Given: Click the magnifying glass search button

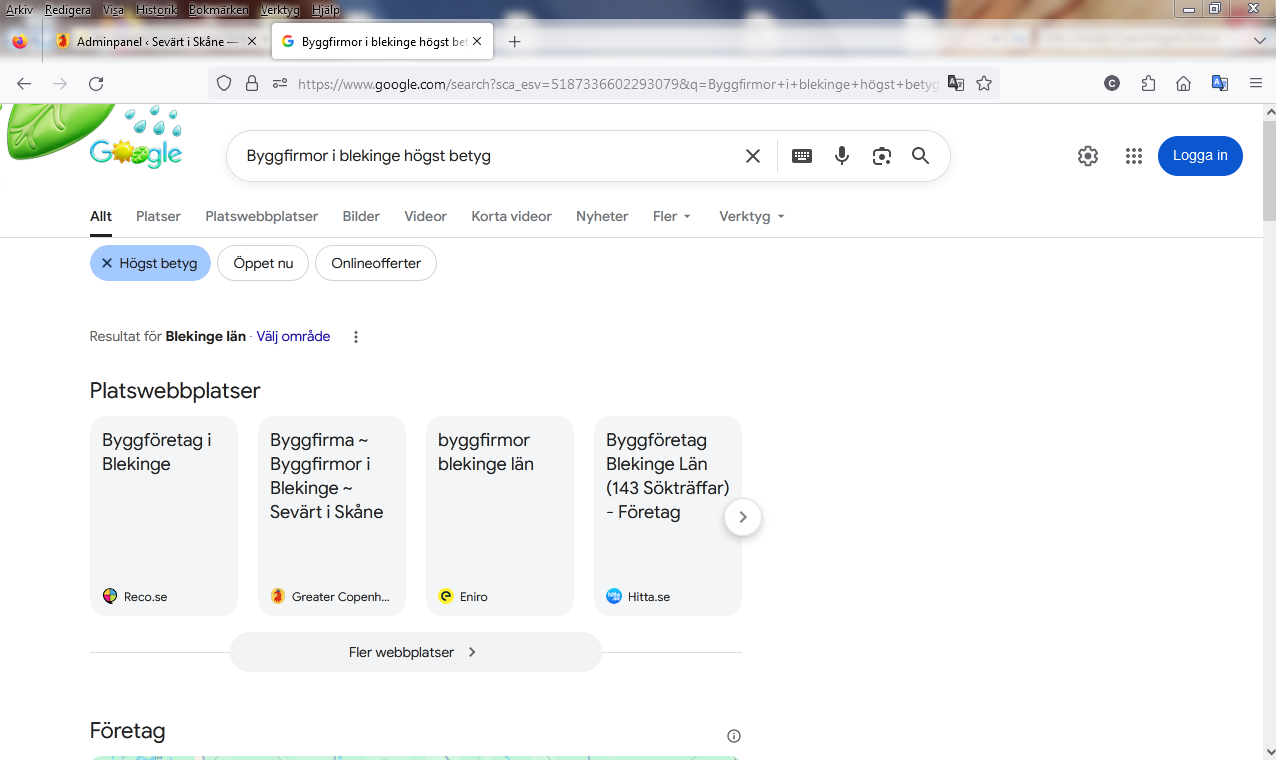Looking at the screenshot, I should pos(920,156).
